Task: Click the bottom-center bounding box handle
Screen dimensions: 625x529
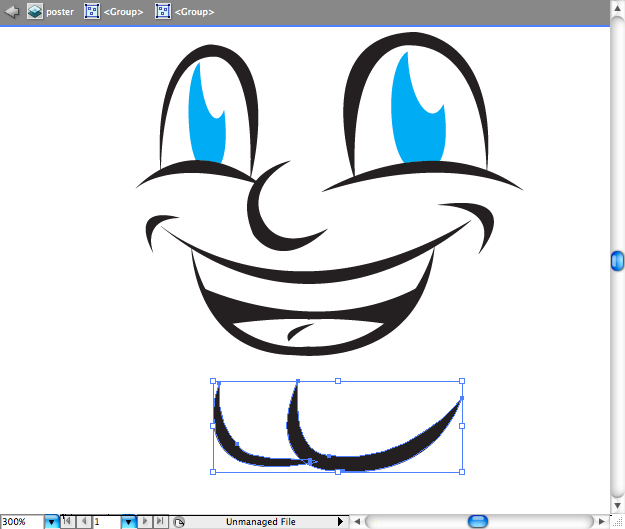Action: [x=338, y=472]
